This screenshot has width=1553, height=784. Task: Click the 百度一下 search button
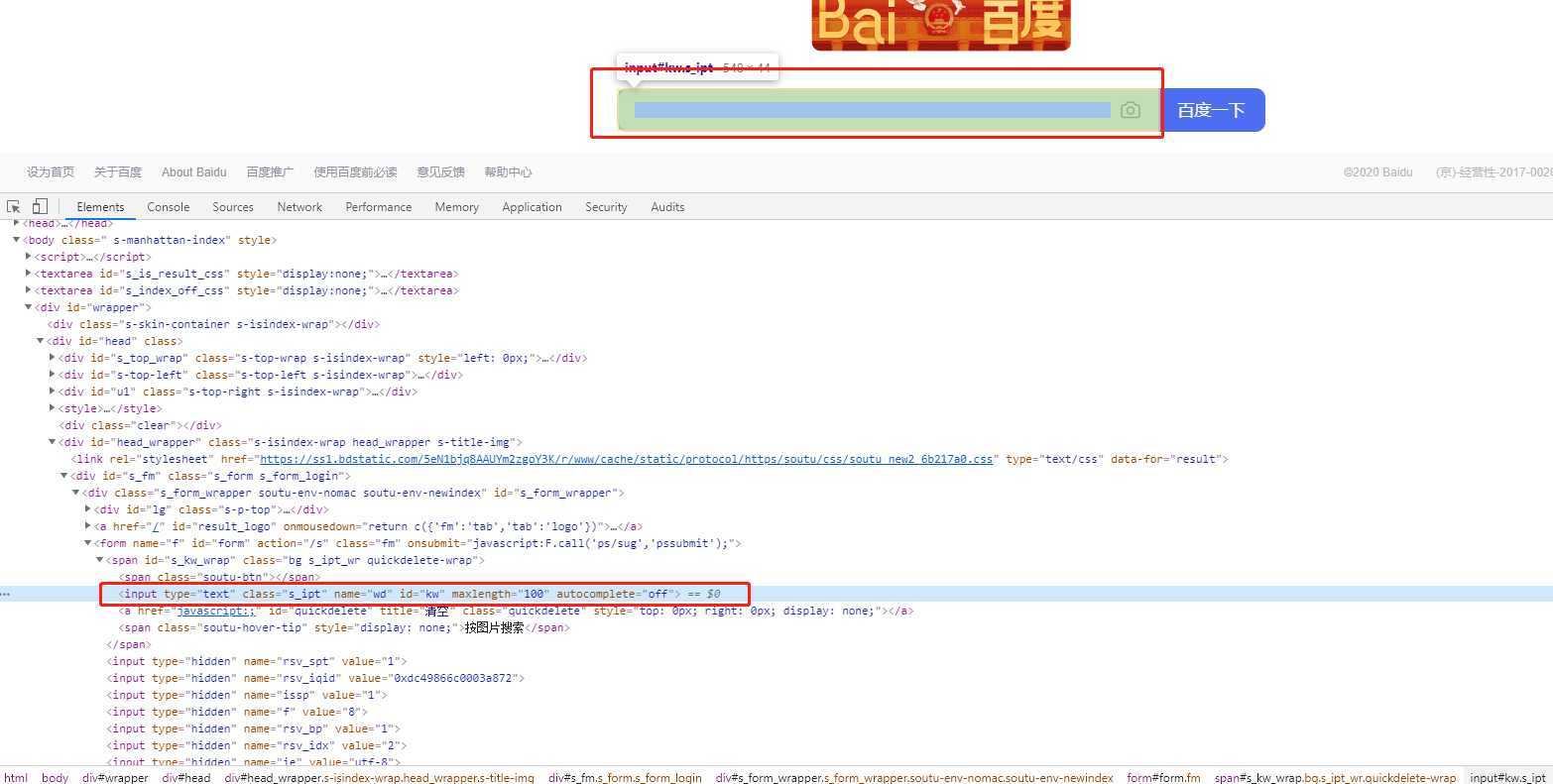1212,110
